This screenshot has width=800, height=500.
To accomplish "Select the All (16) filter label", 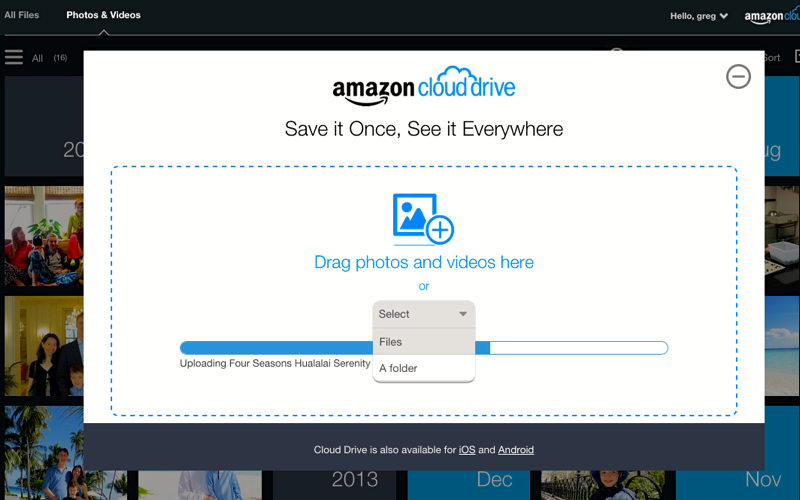I will click(49, 58).
